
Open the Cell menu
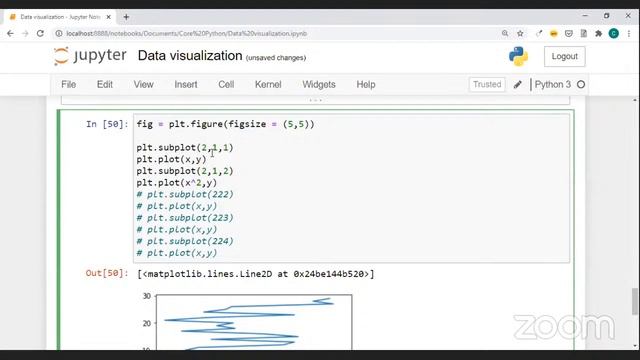(226, 84)
